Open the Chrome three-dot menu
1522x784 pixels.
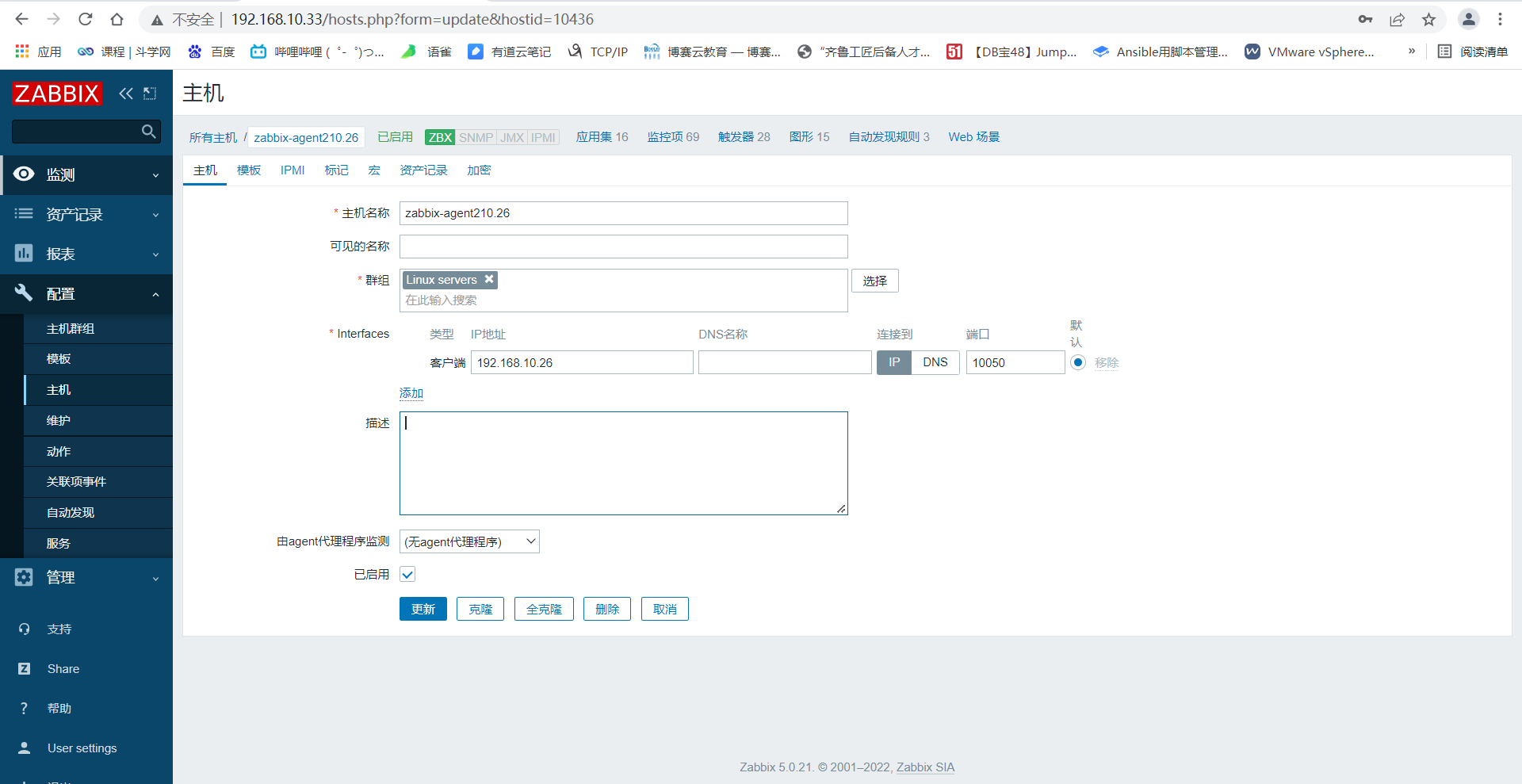pyautogui.click(x=1500, y=19)
